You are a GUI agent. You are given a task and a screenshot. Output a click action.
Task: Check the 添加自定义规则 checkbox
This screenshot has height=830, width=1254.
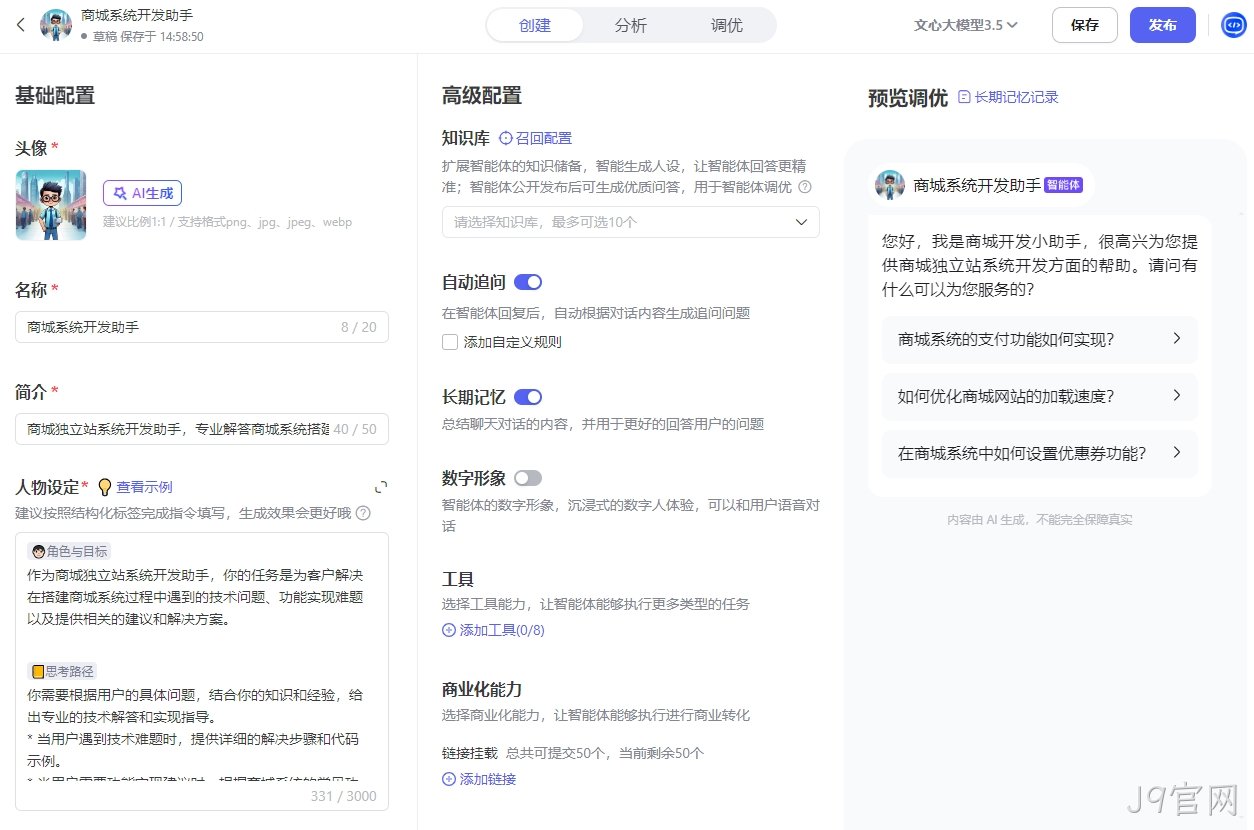click(x=450, y=342)
